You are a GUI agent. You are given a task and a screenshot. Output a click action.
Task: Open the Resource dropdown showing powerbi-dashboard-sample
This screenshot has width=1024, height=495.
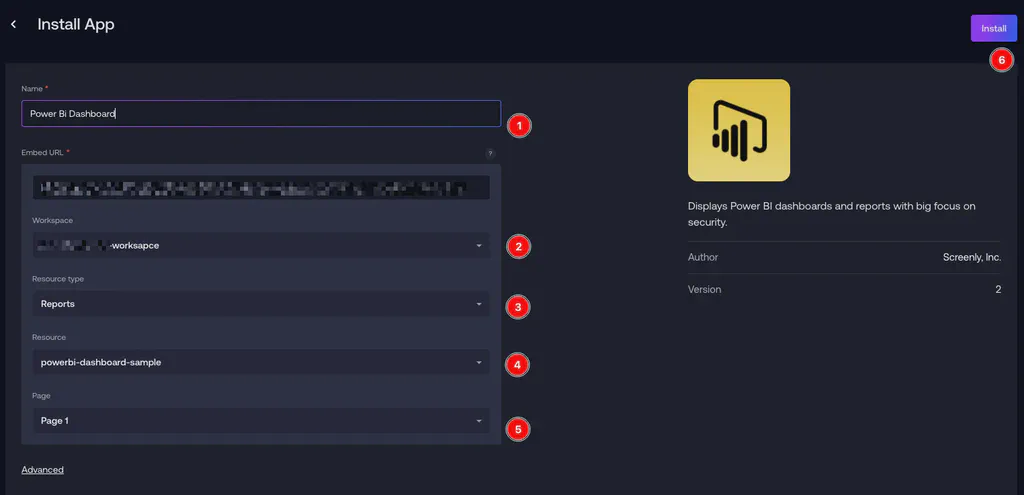(261, 362)
